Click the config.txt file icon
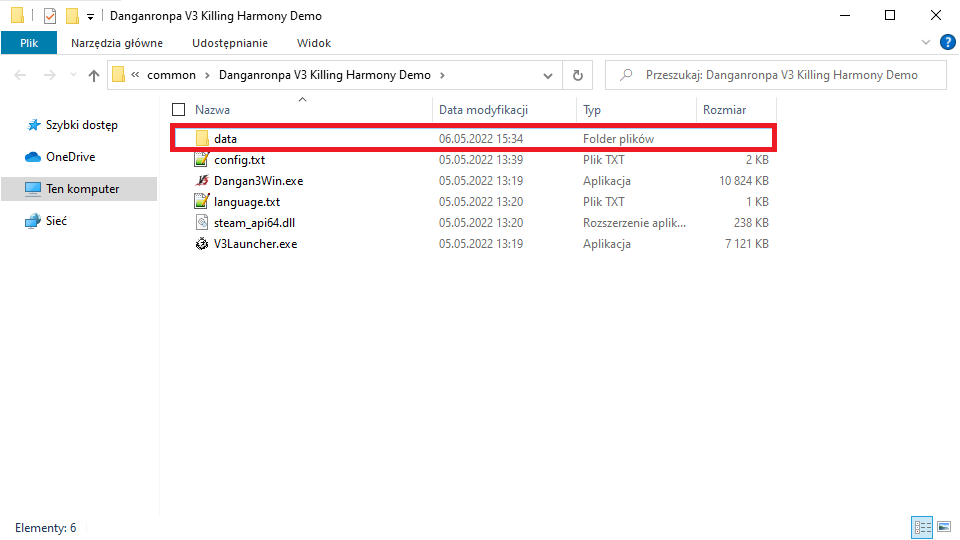This screenshot has width=960, height=540. click(x=202, y=160)
